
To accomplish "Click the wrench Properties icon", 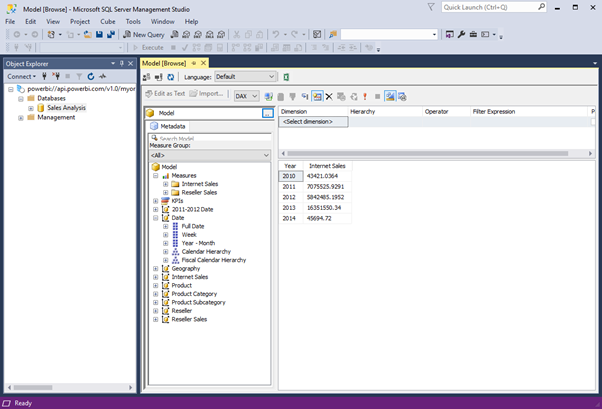I will tap(461, 35).
